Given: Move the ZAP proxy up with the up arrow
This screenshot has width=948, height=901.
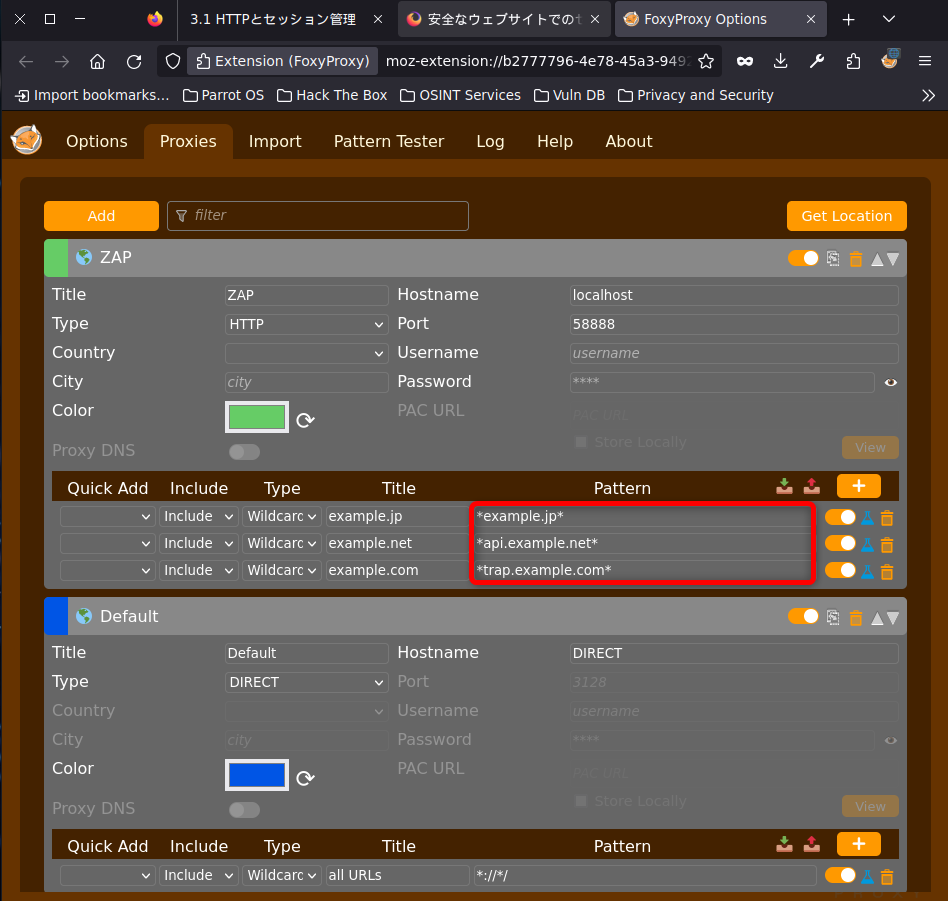Looking at the screenshot, I should click(877, 259).
